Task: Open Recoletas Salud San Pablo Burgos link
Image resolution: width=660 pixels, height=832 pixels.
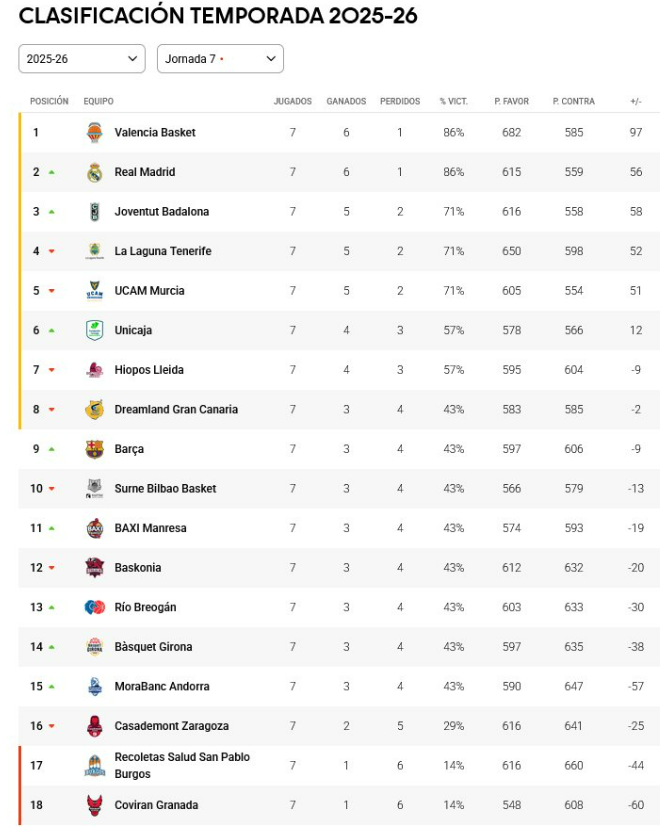Action: (x=182, y=765)
